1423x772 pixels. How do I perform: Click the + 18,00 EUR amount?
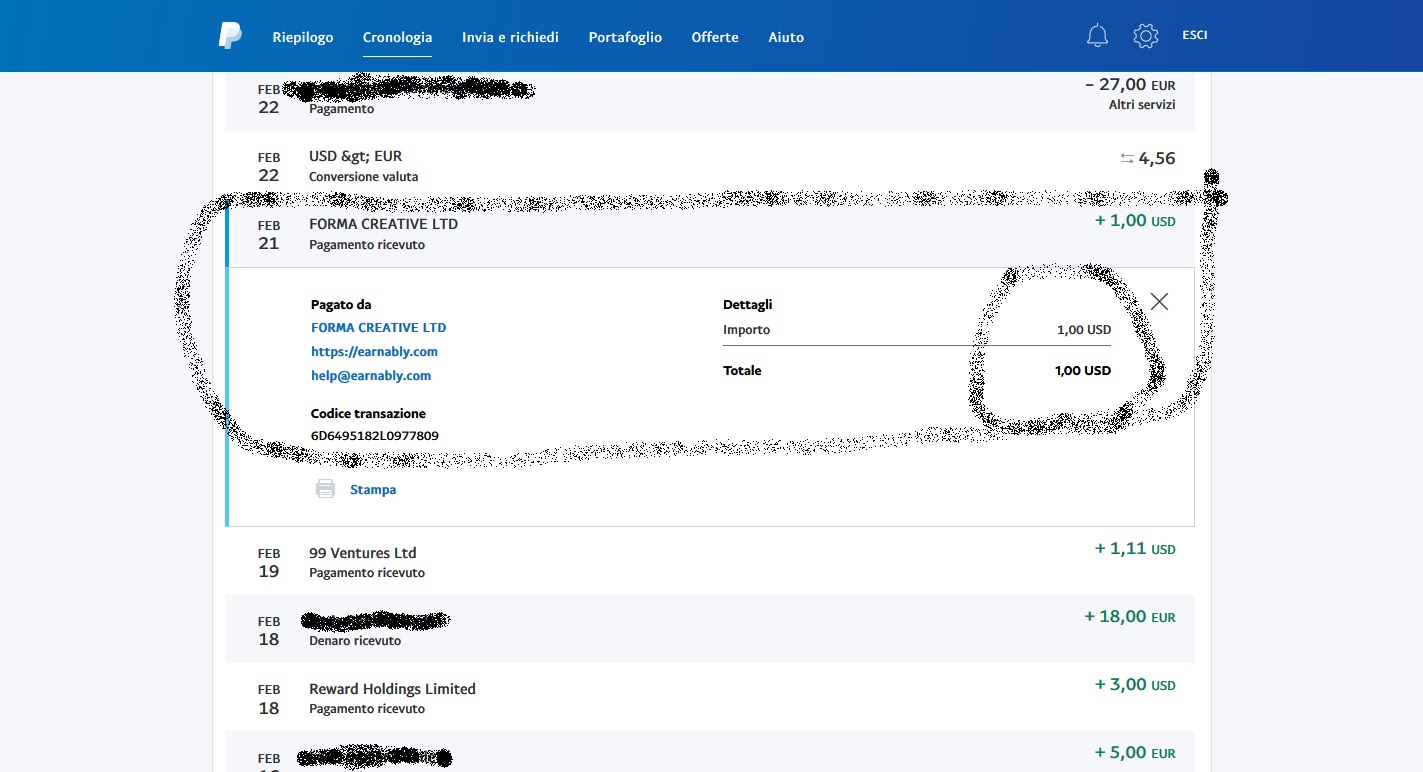click(x=1130, y=617)
